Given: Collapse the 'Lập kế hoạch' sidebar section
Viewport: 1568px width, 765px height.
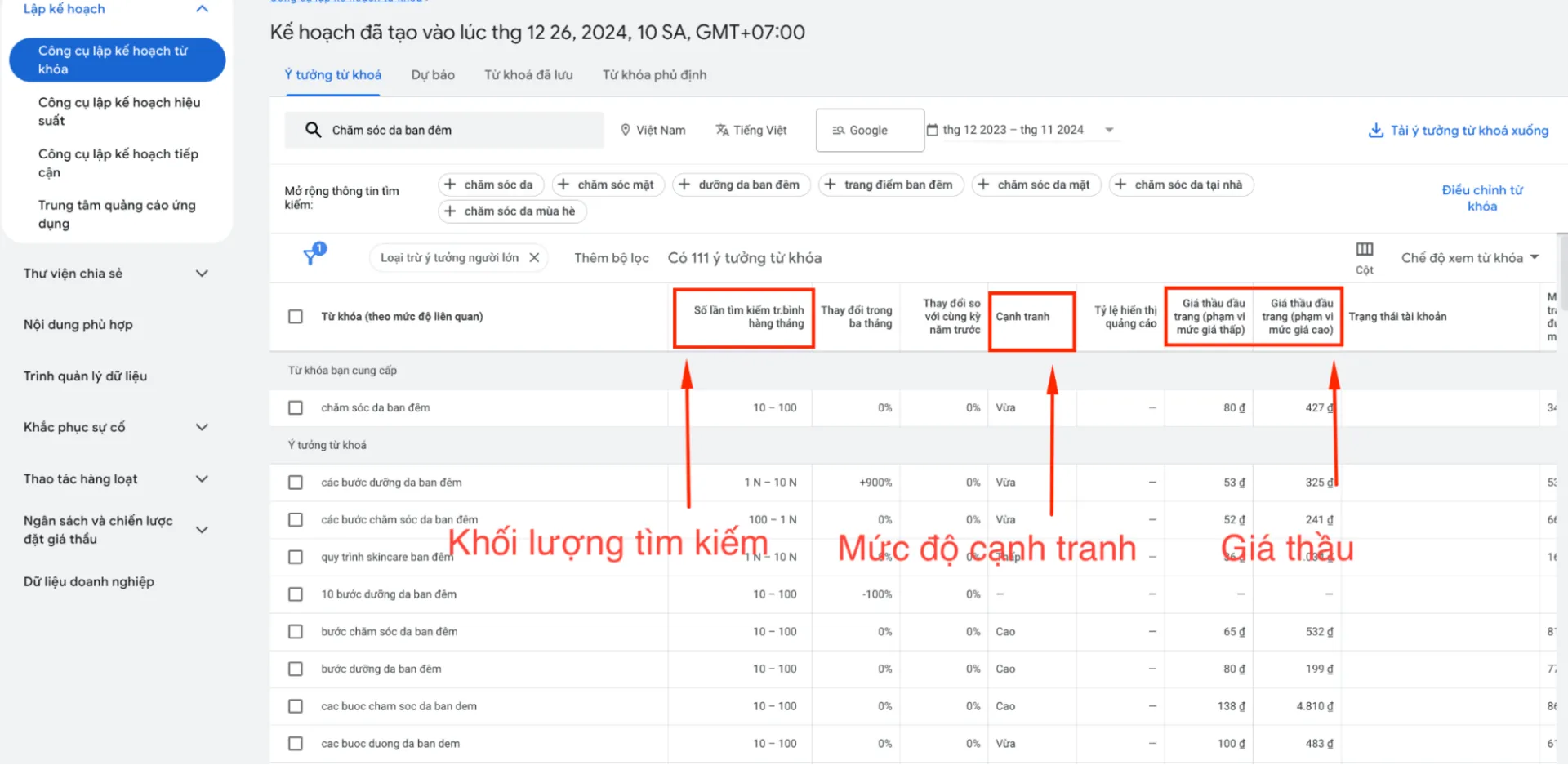Looking at the screenshot, I should (x=202, y=9).
